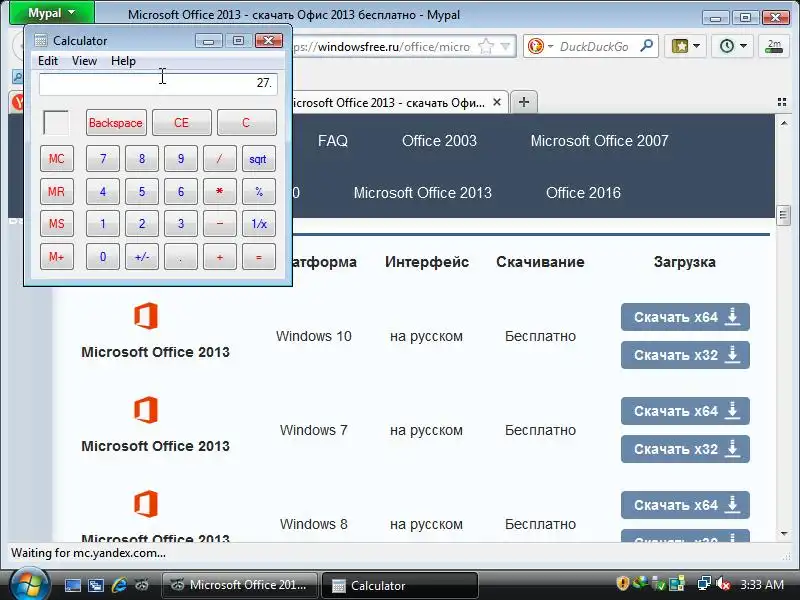The width and height of the screenshot is (800, 600).
Task: Click the digit 0 calculator key
Action: pos(103,256)
